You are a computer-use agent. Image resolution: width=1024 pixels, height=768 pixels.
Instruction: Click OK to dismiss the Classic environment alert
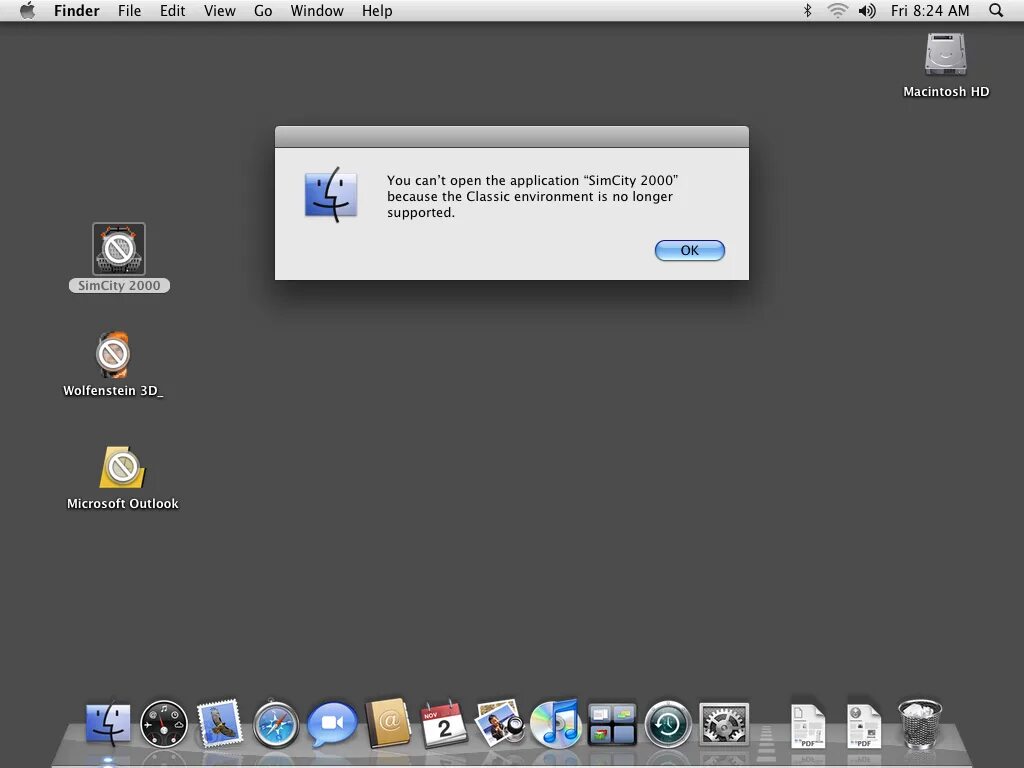tap(689, 250)
